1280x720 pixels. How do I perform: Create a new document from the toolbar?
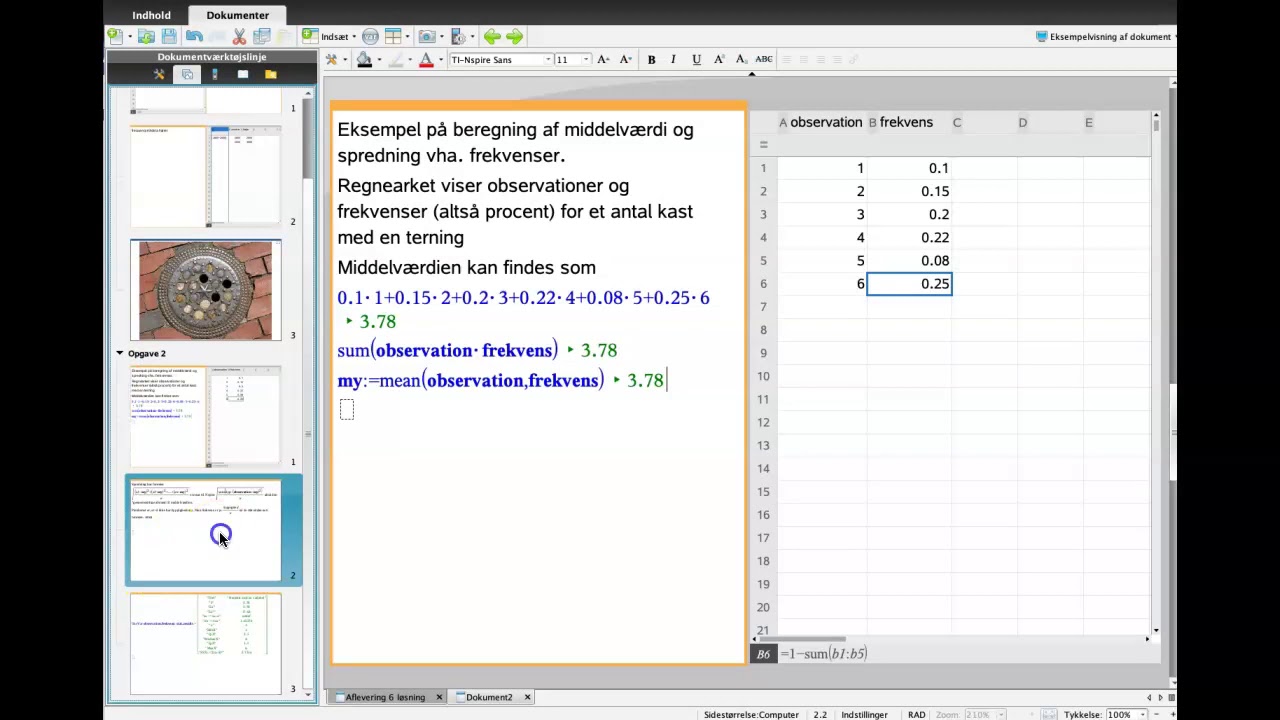[115, 36]
